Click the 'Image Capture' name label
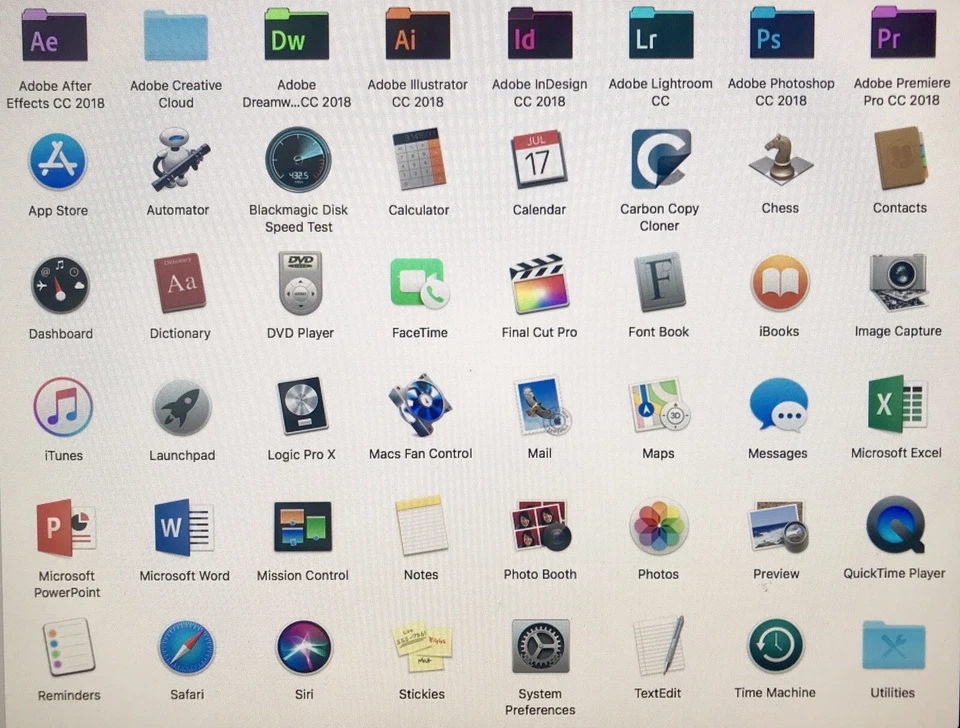960x728 pixels. click(898, 331)
